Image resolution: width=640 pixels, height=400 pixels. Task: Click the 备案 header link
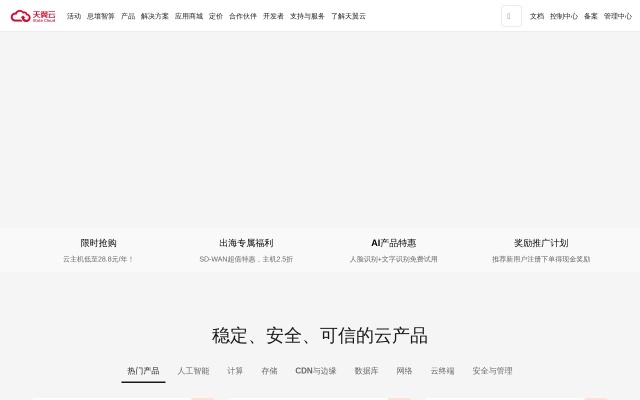(591, 16)
